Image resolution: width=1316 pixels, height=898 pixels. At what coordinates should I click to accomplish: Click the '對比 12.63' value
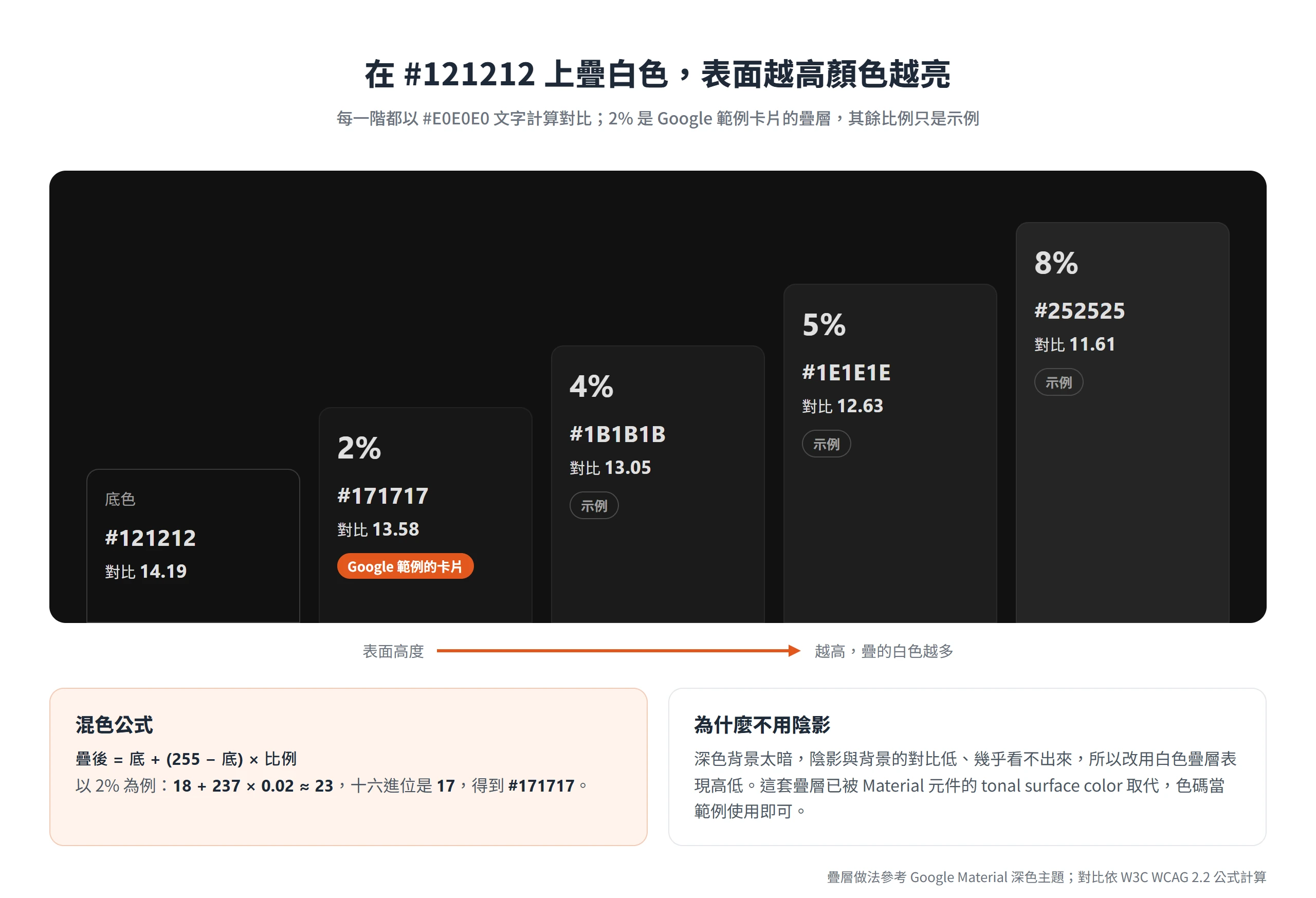pyautogui.click(x=843, y=406)
